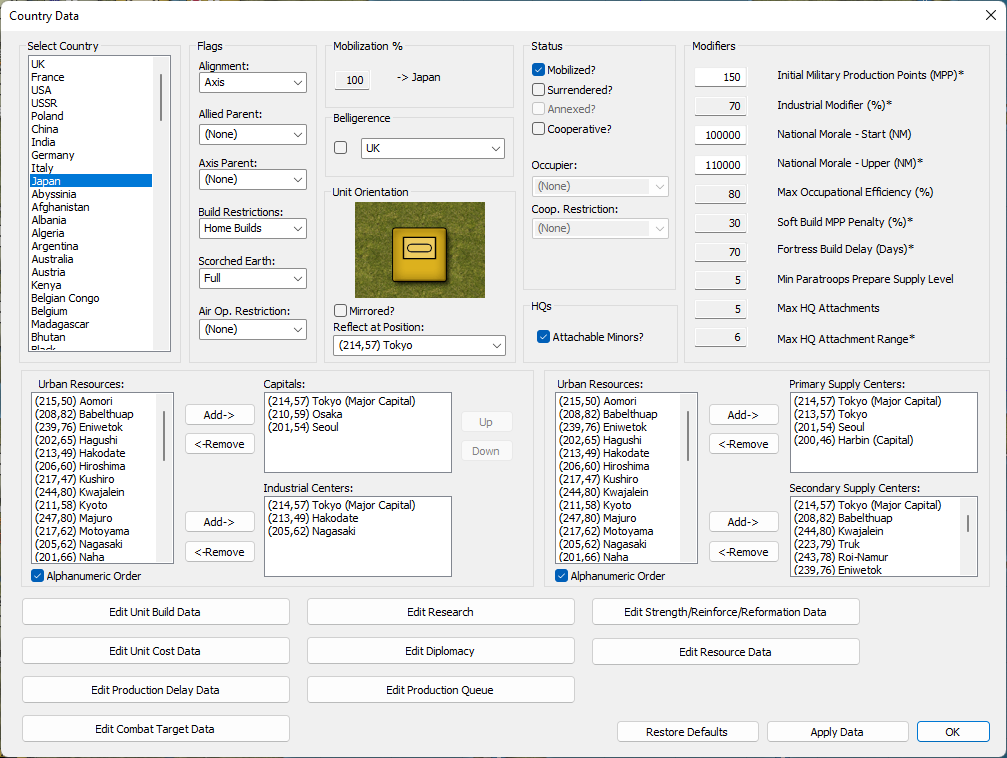This screenshot has width=1007, height=758.
Task: Click the National Morale - Upper field
Action: pos(721,165)
